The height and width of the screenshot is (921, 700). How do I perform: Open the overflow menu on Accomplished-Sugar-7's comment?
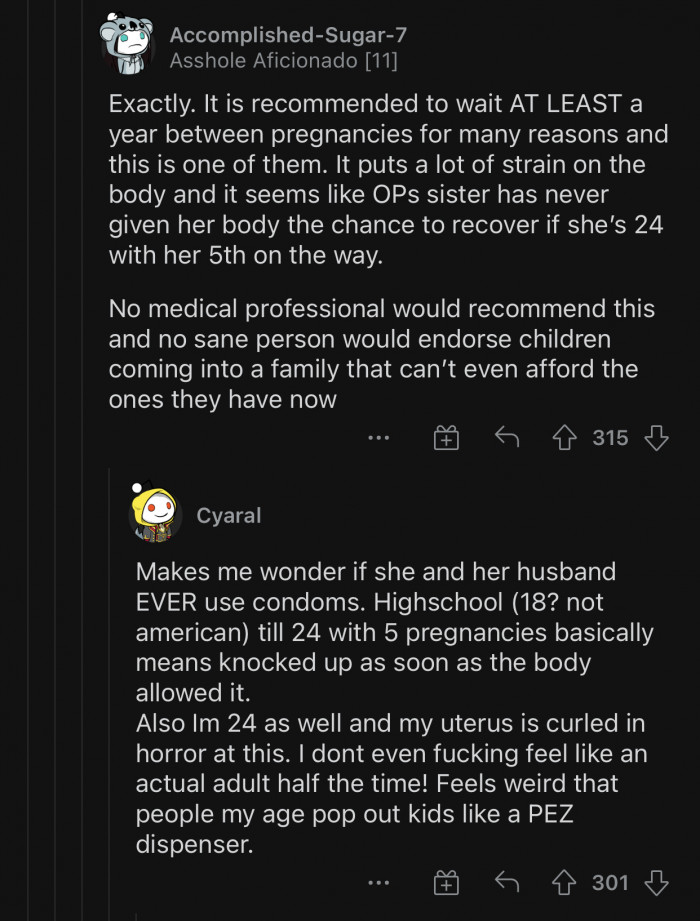(x=380, y=437)
